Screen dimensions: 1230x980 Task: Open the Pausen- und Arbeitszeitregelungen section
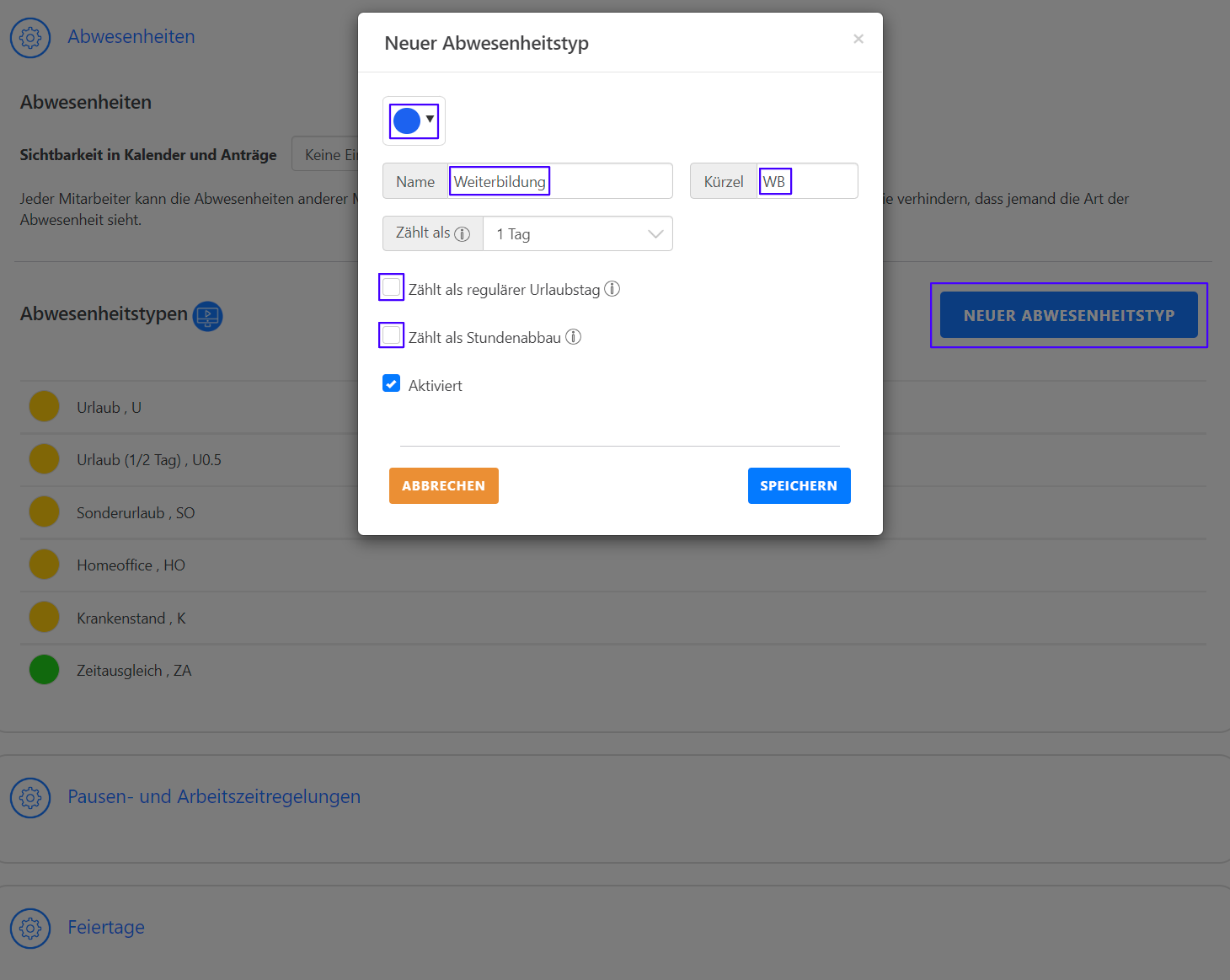pyautogui.click(x=214, y=797)
